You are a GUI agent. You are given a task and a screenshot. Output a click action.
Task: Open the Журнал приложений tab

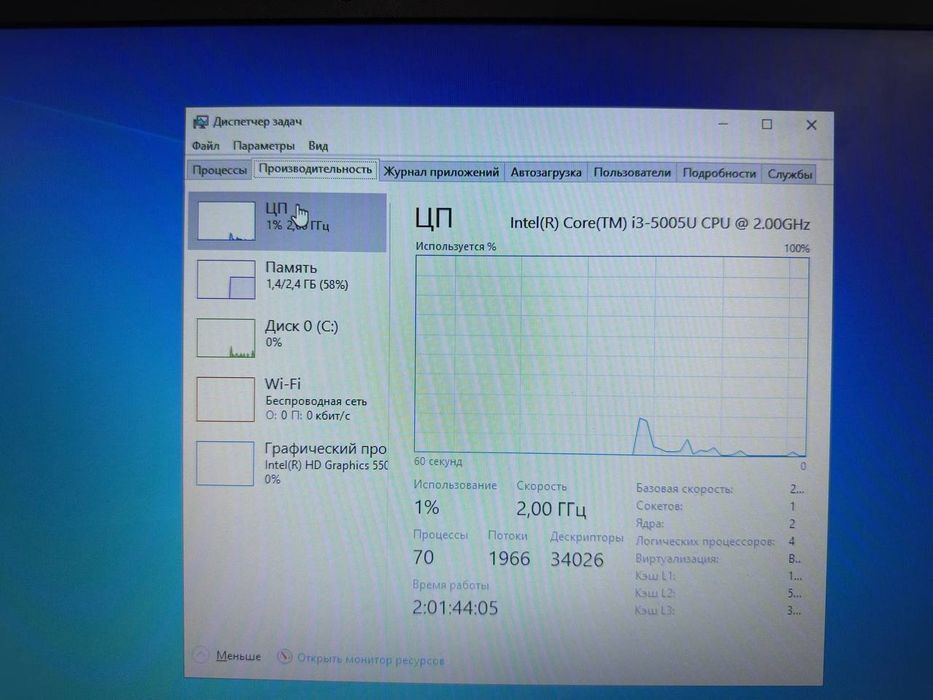pyautogui.click(x=441, y=172)
